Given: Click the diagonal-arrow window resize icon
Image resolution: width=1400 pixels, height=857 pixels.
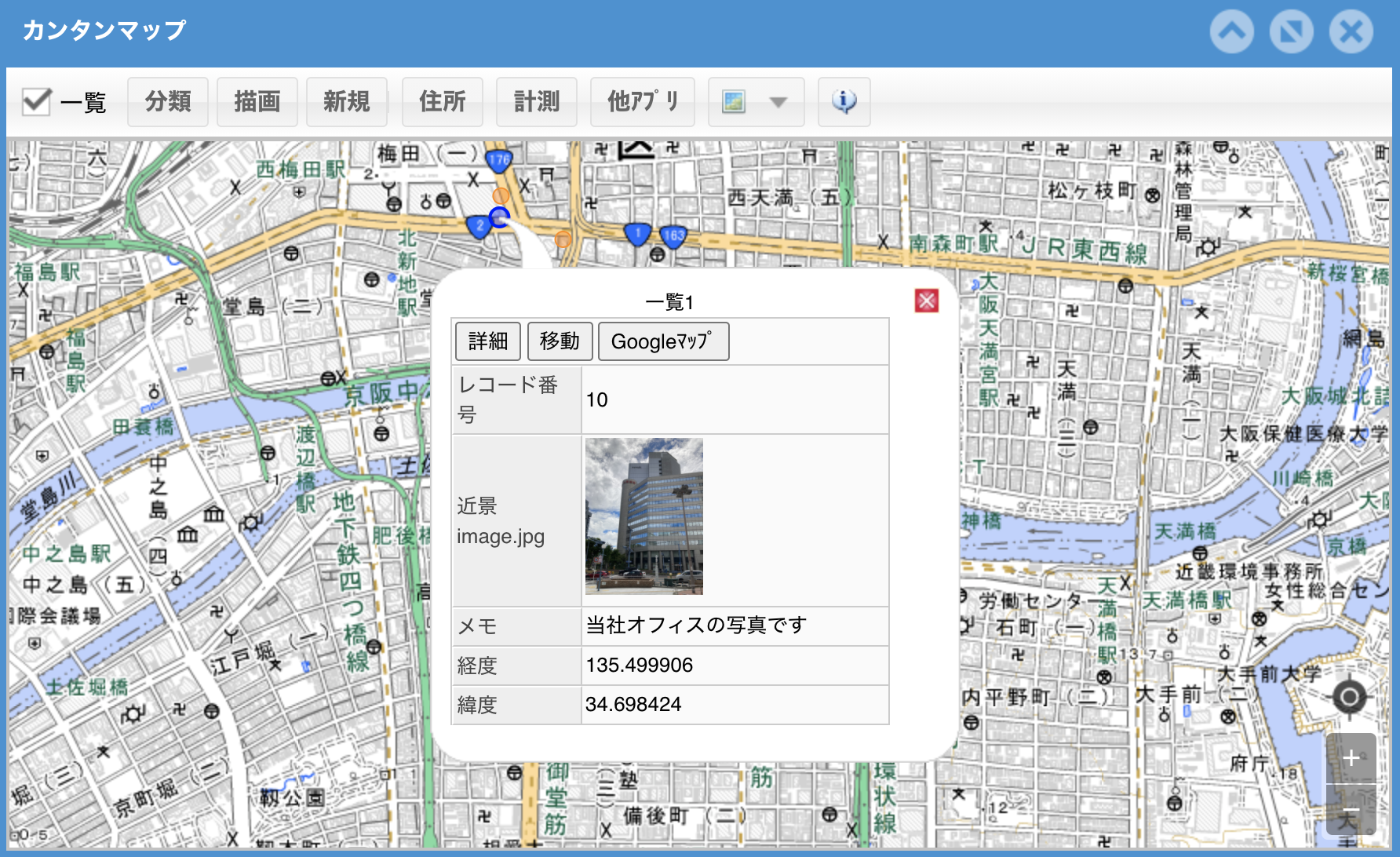Looking at the screenshot, I should [1292, 31].
